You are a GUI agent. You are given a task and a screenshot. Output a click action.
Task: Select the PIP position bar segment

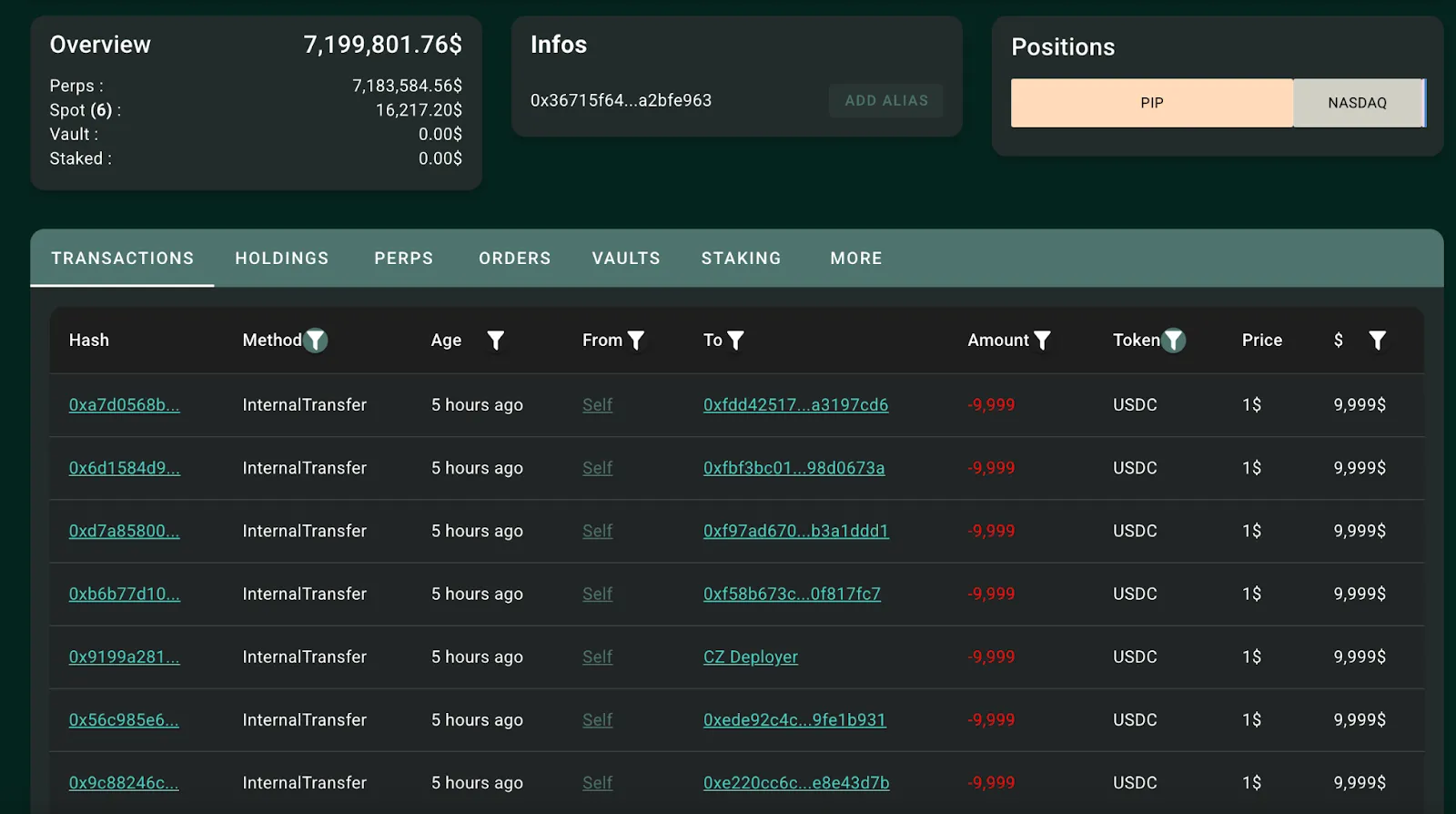point(1151,103)
